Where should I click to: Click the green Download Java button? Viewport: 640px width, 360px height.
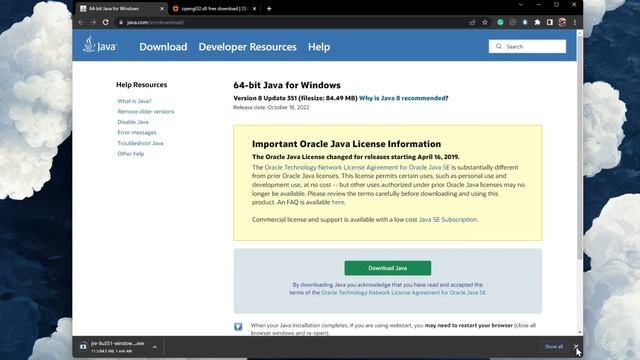point(387,268)
